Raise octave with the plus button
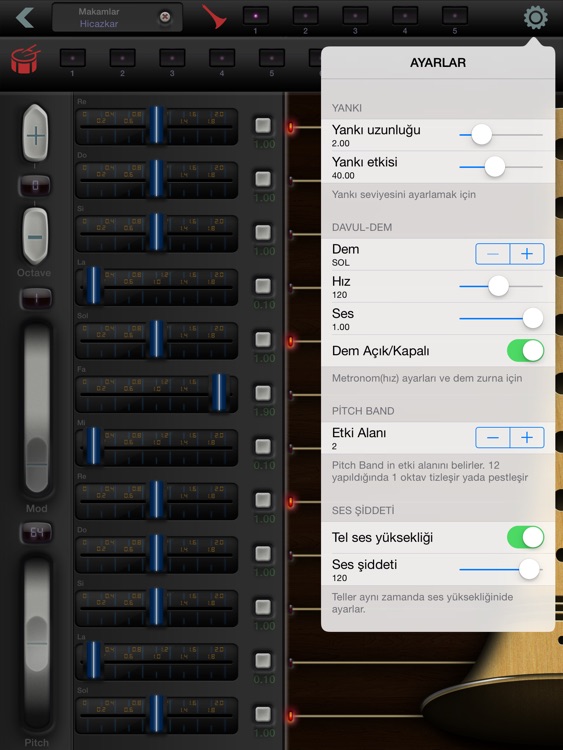563x750 pixels. pos(35,133)
